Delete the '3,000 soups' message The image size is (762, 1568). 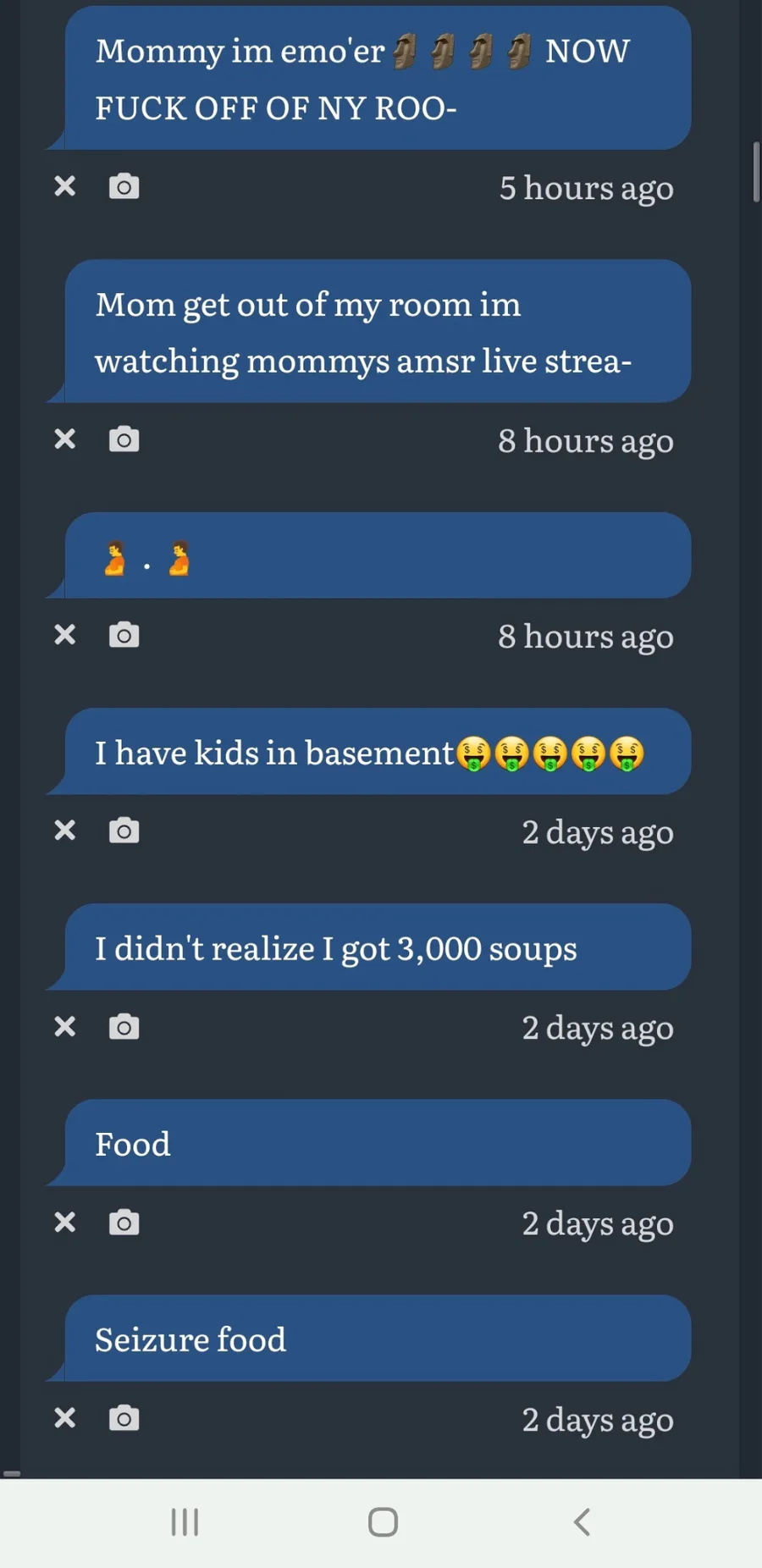(65, 1027)
